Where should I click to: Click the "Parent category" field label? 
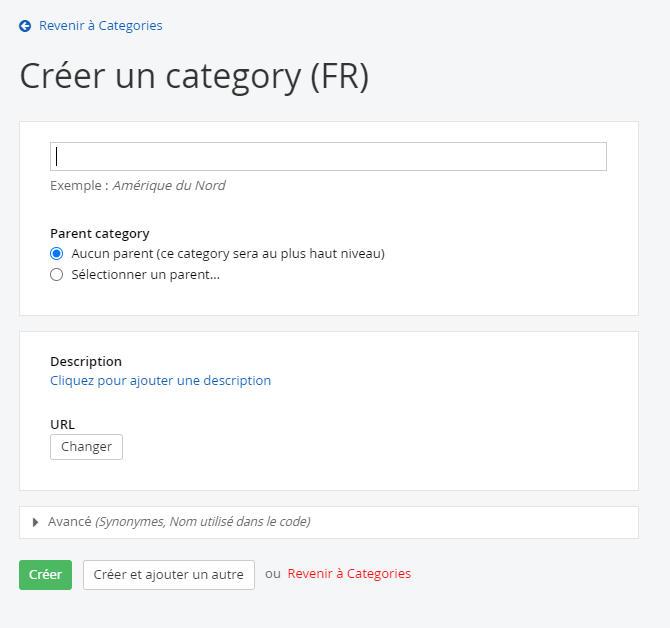[x=100, y=234]
